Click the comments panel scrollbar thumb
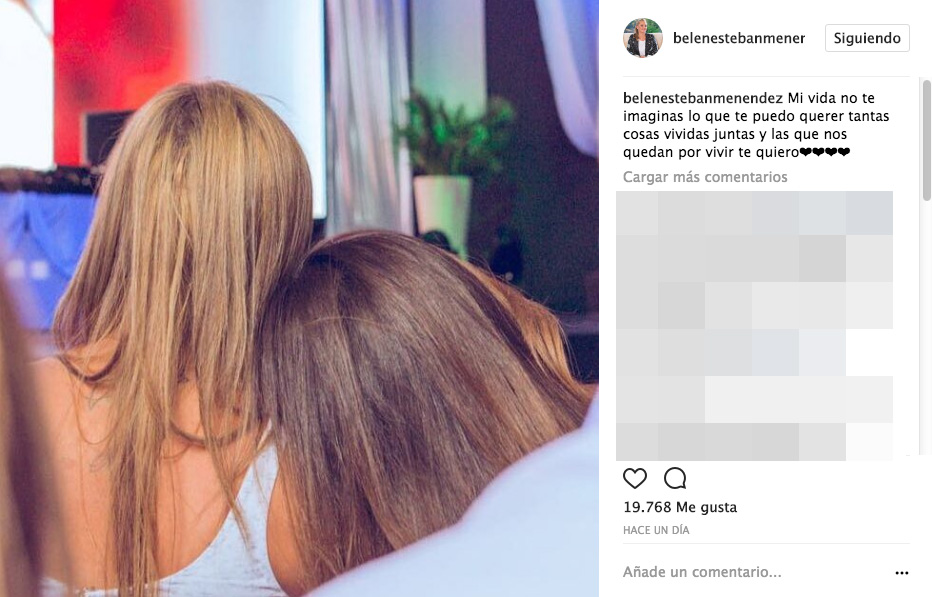 927,140
